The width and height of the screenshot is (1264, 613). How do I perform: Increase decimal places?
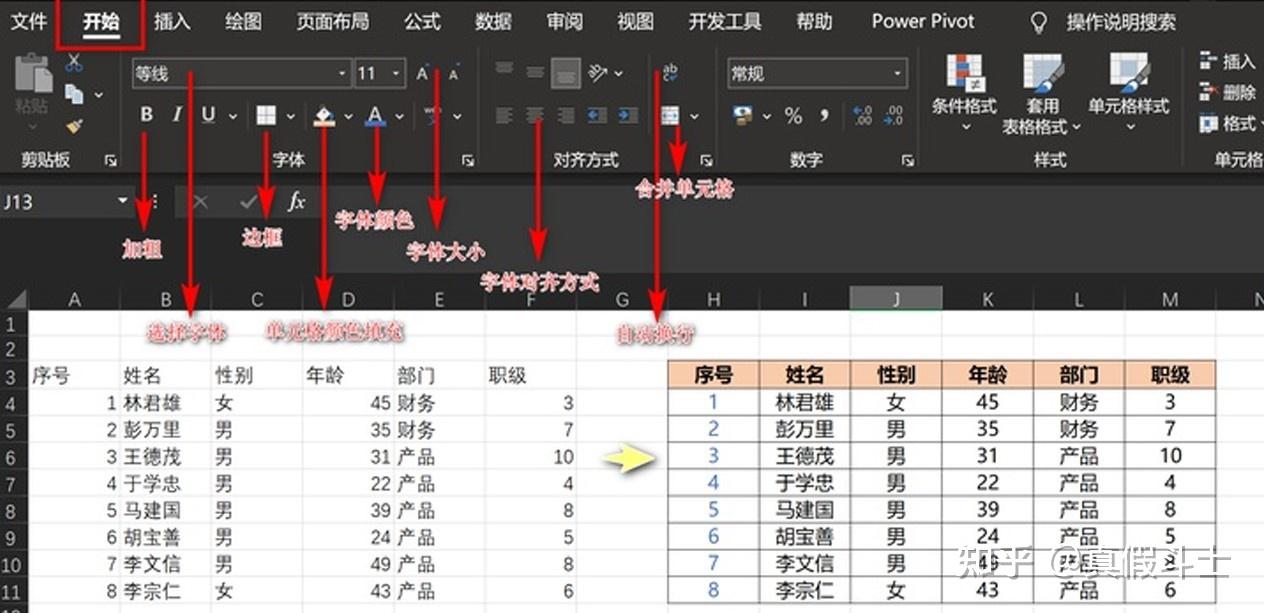pyautogui.click(x=862, y=116)
